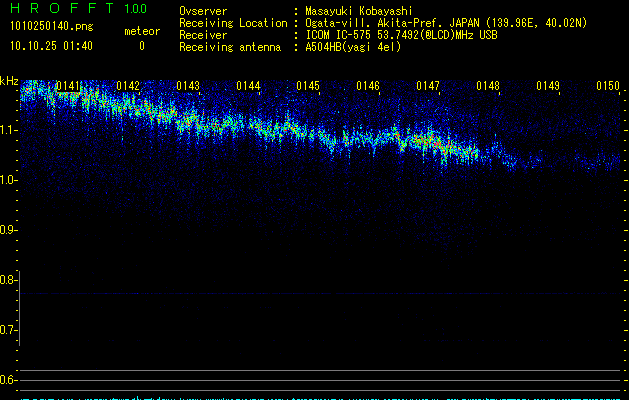629x400 pixels.
Task: Click the Ovserver label
Action: point(203,11)
